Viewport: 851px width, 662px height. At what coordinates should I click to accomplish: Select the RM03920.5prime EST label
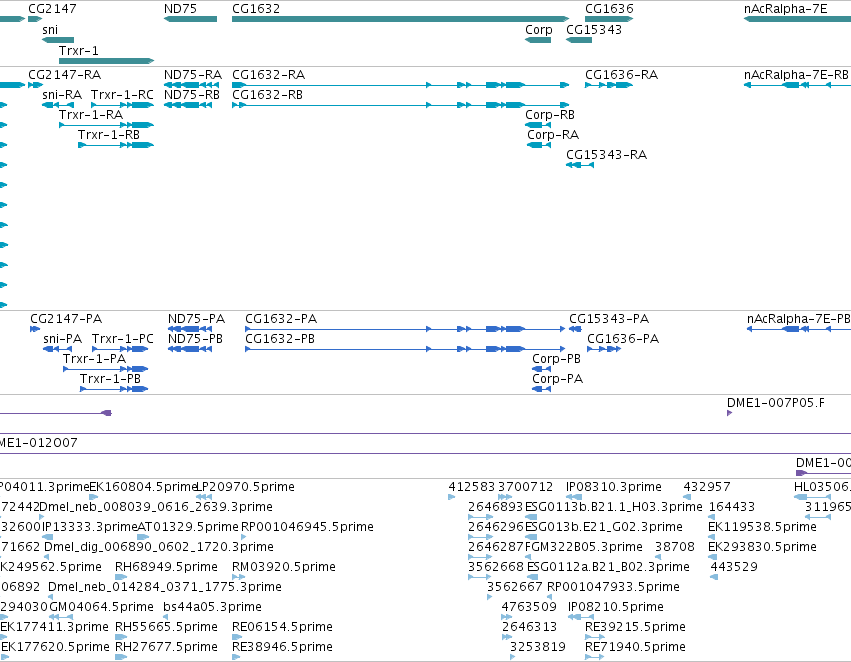pyautogui.click(x=284, y=567)
